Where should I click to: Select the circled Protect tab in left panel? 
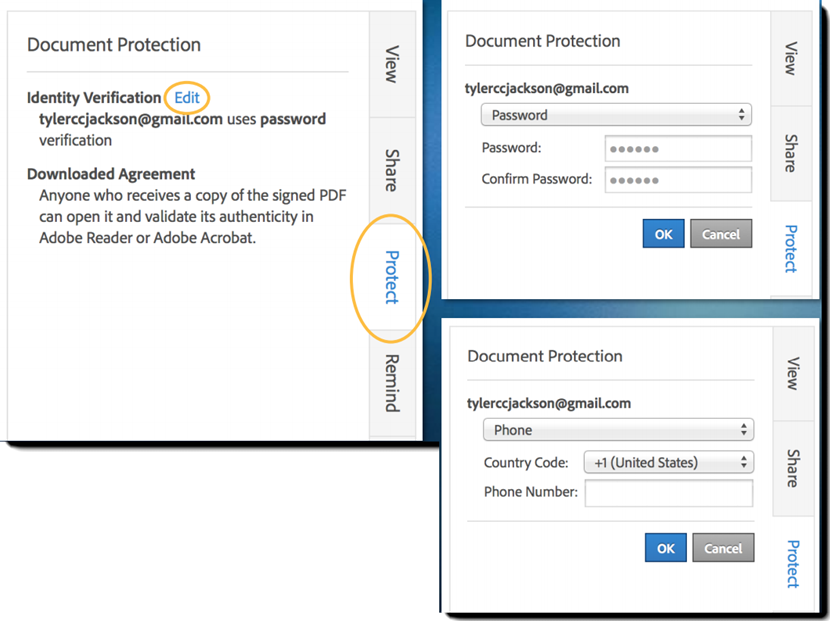[391, 276]
